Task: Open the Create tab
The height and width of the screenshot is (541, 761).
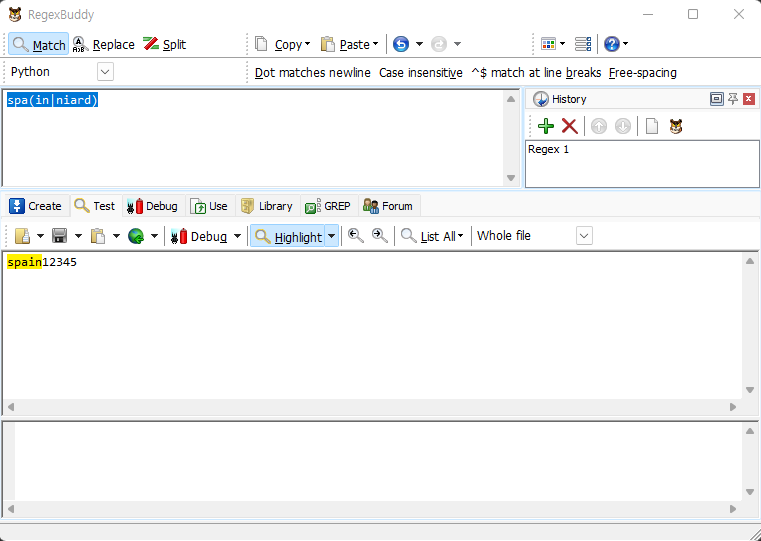Action: click(36, 206)
